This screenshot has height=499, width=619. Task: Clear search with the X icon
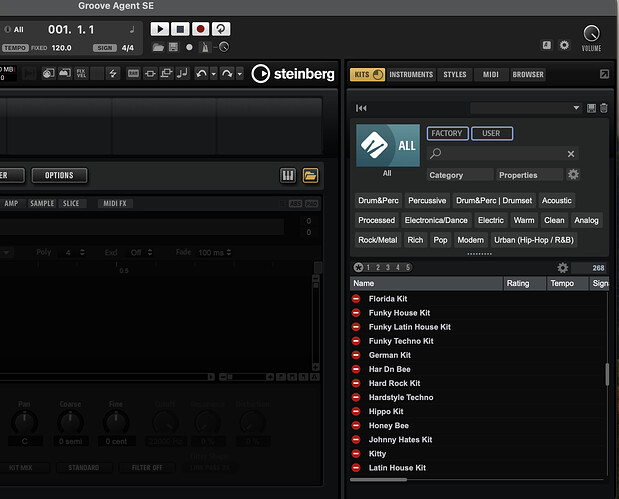tap(571, 154)
